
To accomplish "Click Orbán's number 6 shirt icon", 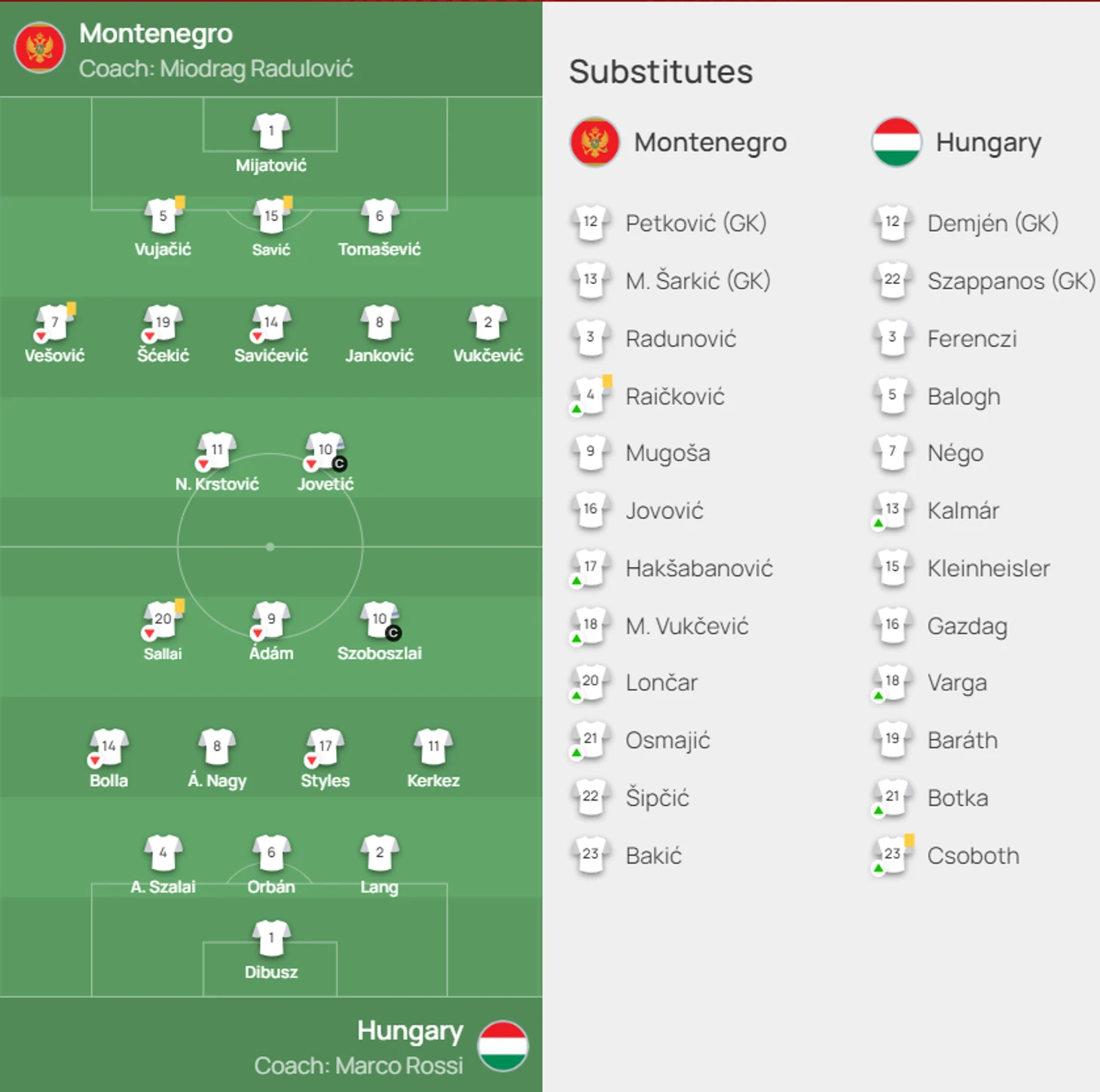I will click(271, 853).
